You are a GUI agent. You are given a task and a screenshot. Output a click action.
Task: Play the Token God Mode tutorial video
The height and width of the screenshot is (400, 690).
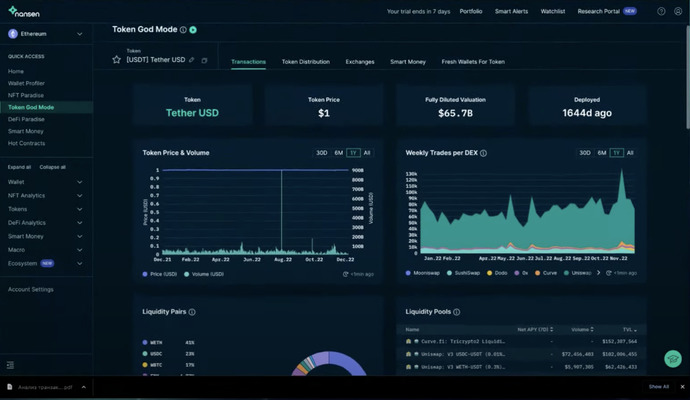pos(193,30)
